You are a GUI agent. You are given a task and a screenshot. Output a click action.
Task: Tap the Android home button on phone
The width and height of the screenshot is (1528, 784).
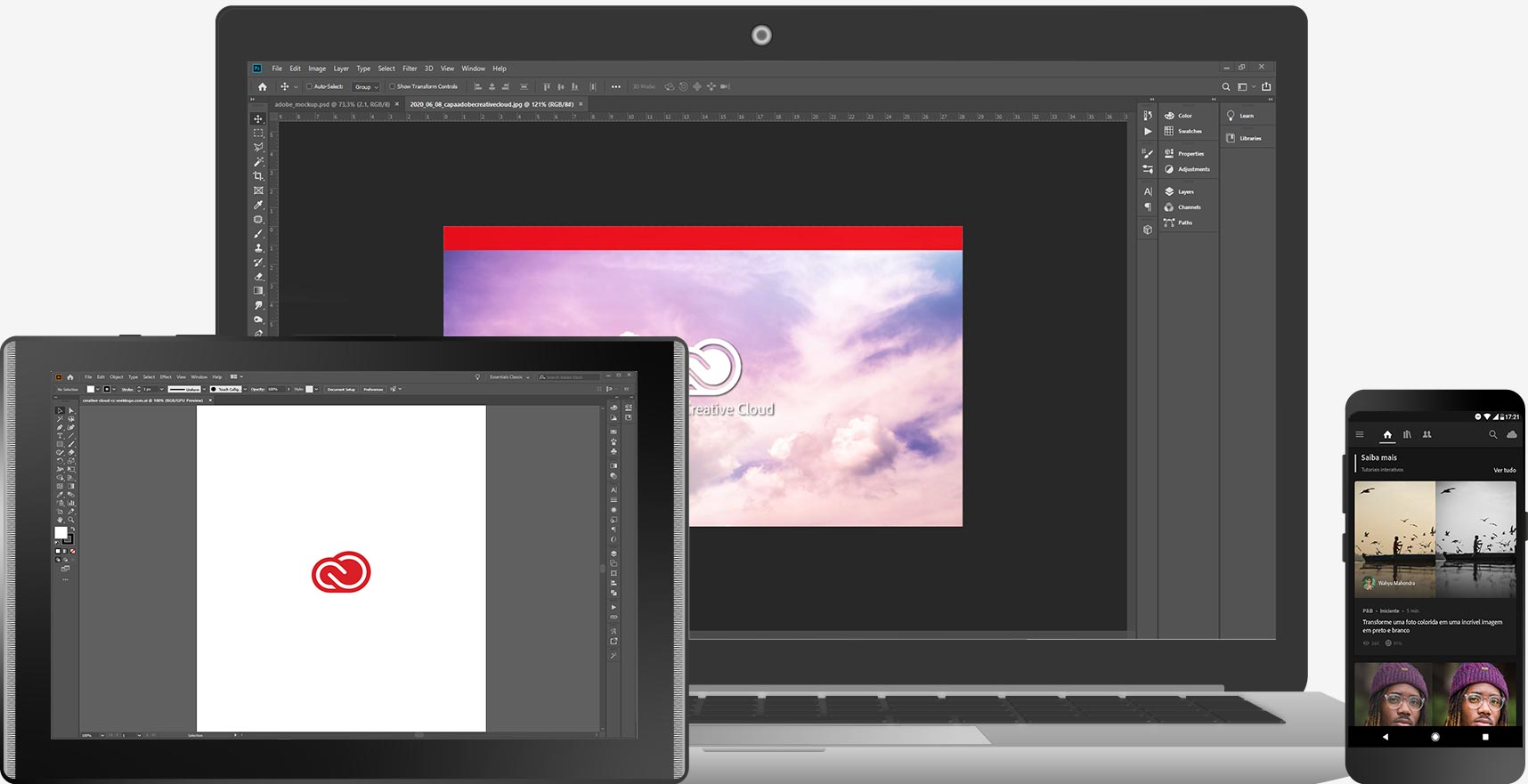click(x=1435, y=737)
